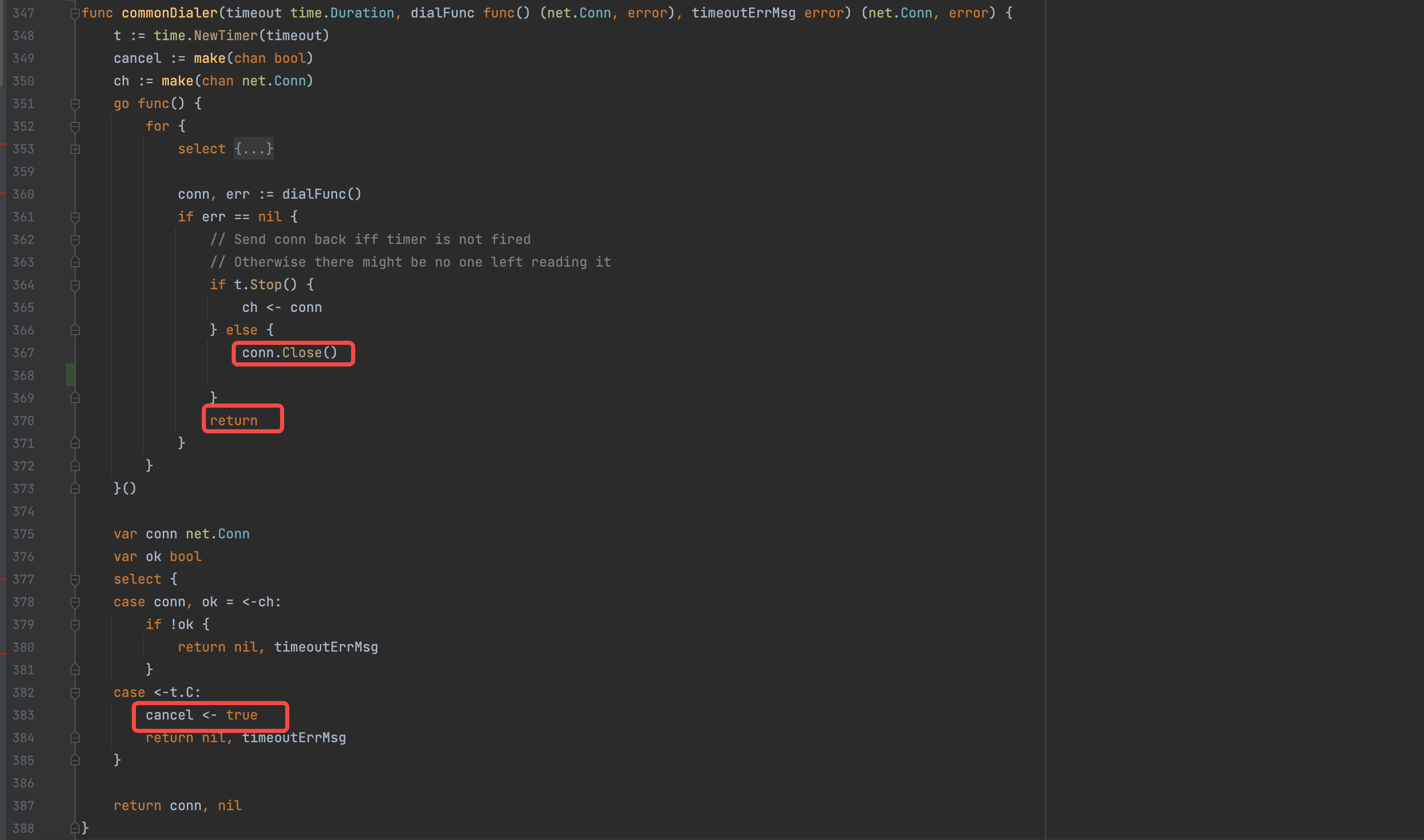Click the fold marker at closing brace line 385

coord(75,760)
